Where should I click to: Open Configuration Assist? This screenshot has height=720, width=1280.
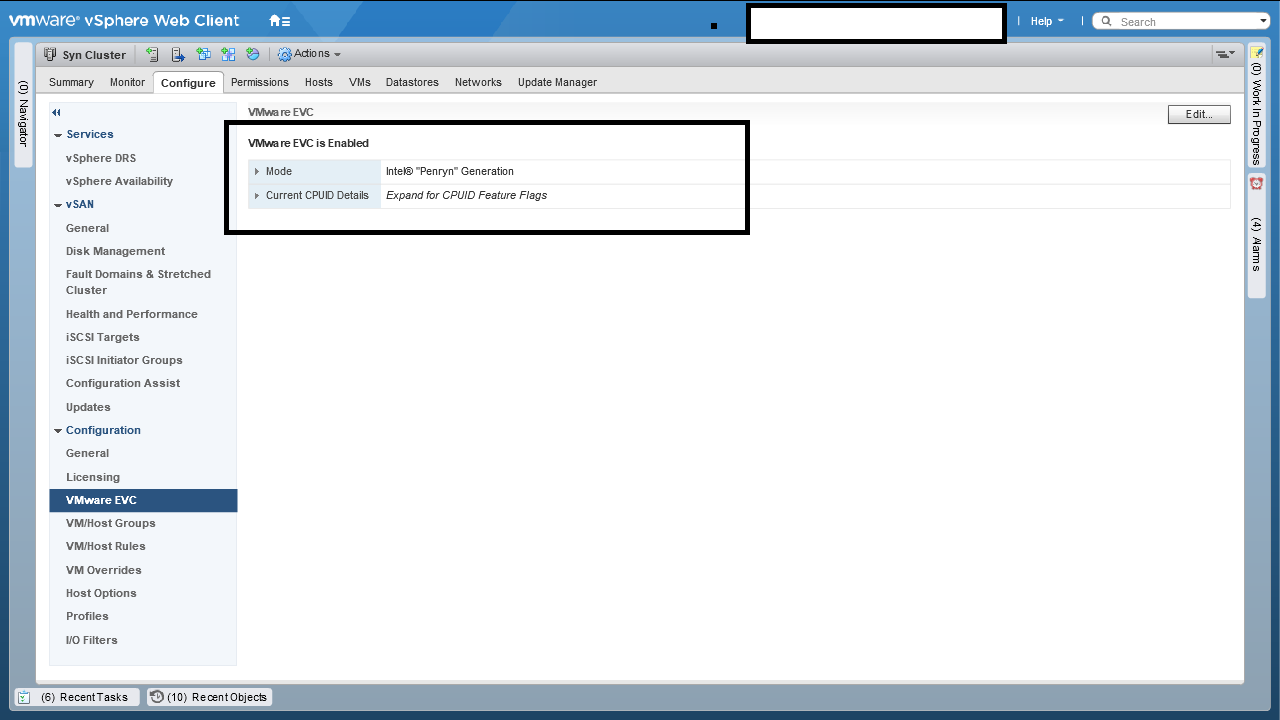[x=123, y=383]
